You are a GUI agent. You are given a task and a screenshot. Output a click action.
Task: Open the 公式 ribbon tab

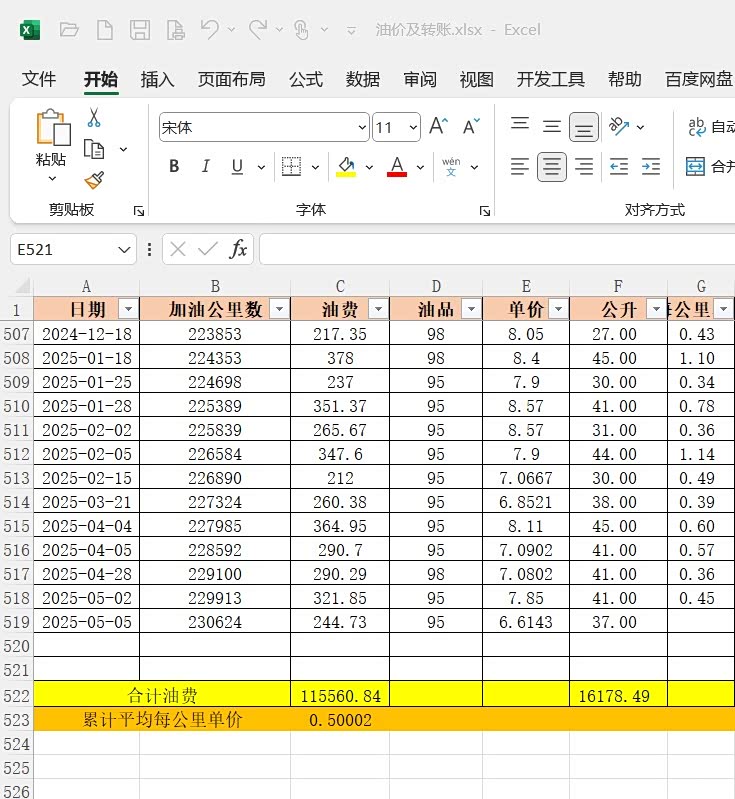305,80
